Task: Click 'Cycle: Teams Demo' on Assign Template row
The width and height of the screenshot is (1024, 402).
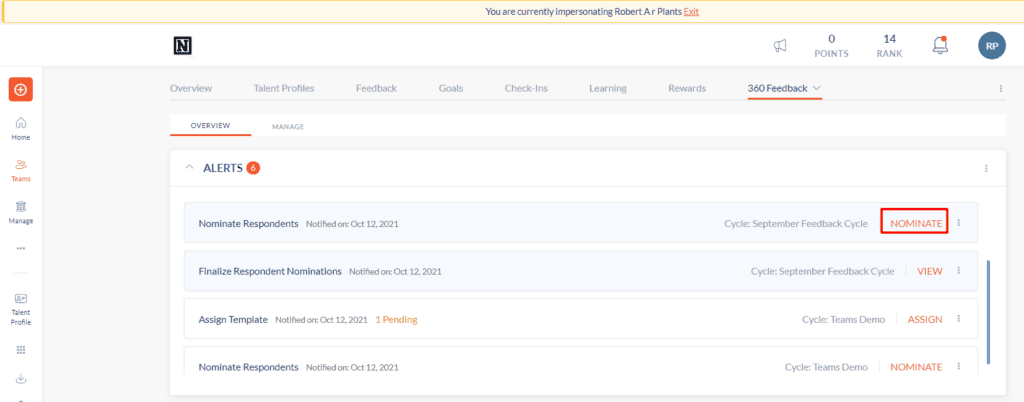Action: point(844,319)
